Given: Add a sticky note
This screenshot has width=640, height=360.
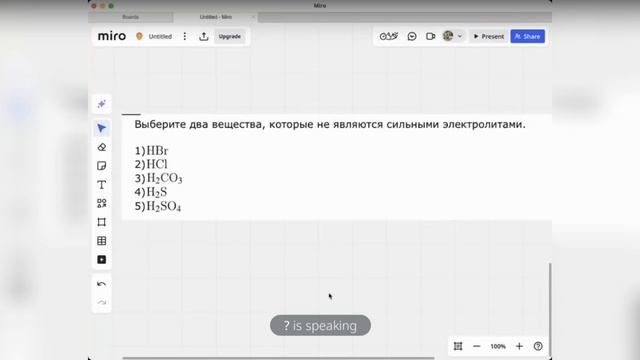Looking at the screenshot, I should 102,166.
